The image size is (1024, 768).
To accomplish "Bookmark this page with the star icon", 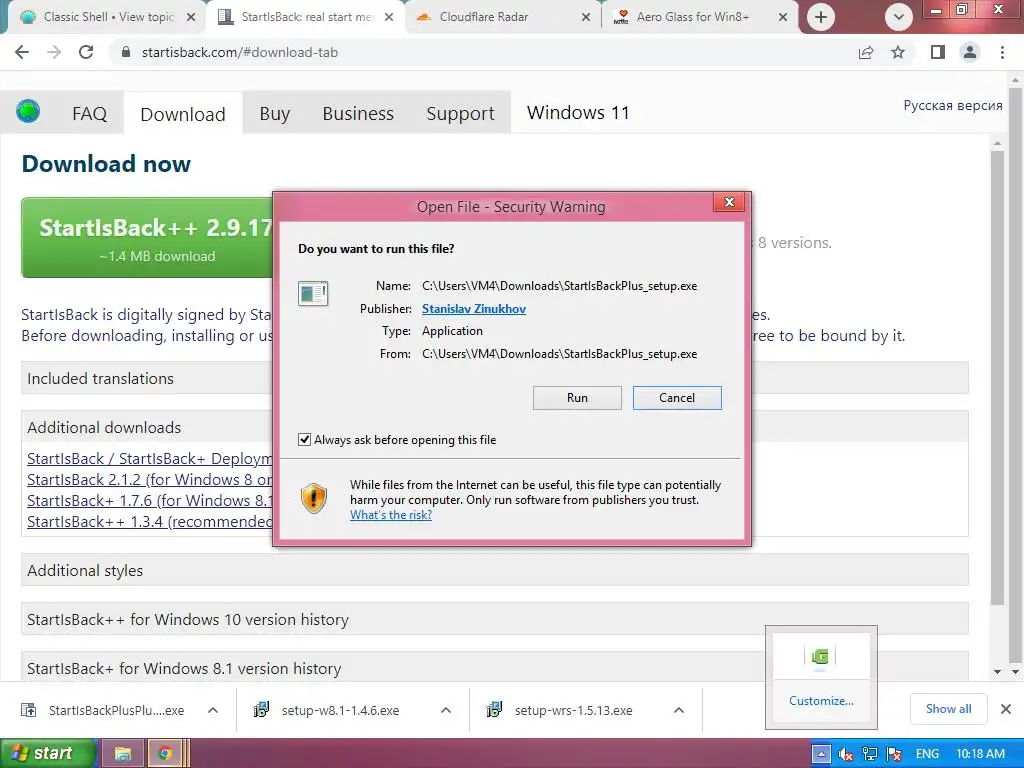I will pyautogui.click(x=898, y=52).
